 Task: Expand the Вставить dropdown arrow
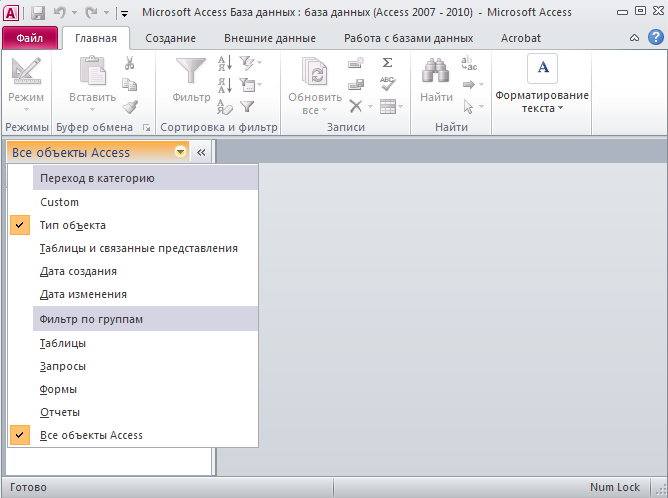pyautogui.click(x=92, y=110)
